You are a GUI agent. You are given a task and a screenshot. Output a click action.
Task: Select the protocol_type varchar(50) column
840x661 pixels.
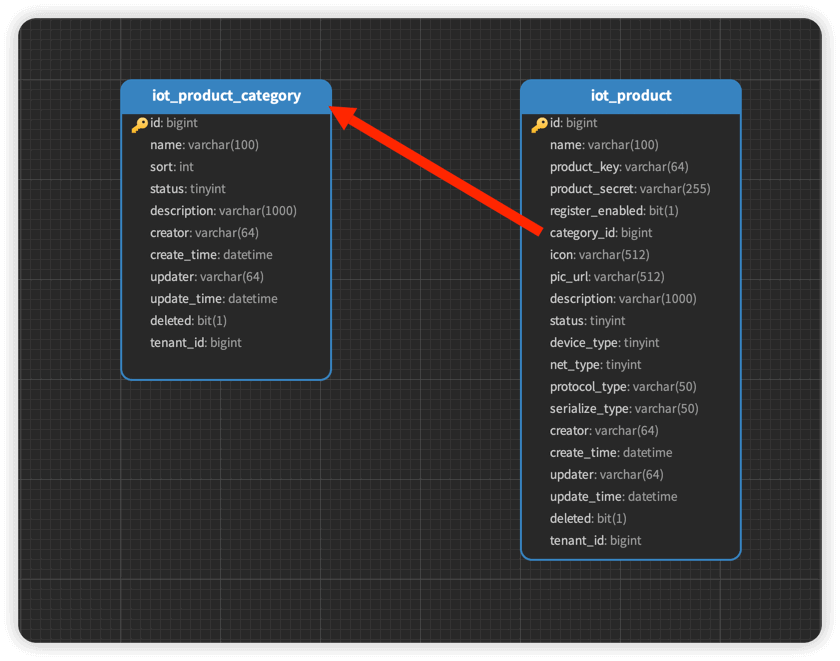[x=622, y=387]
